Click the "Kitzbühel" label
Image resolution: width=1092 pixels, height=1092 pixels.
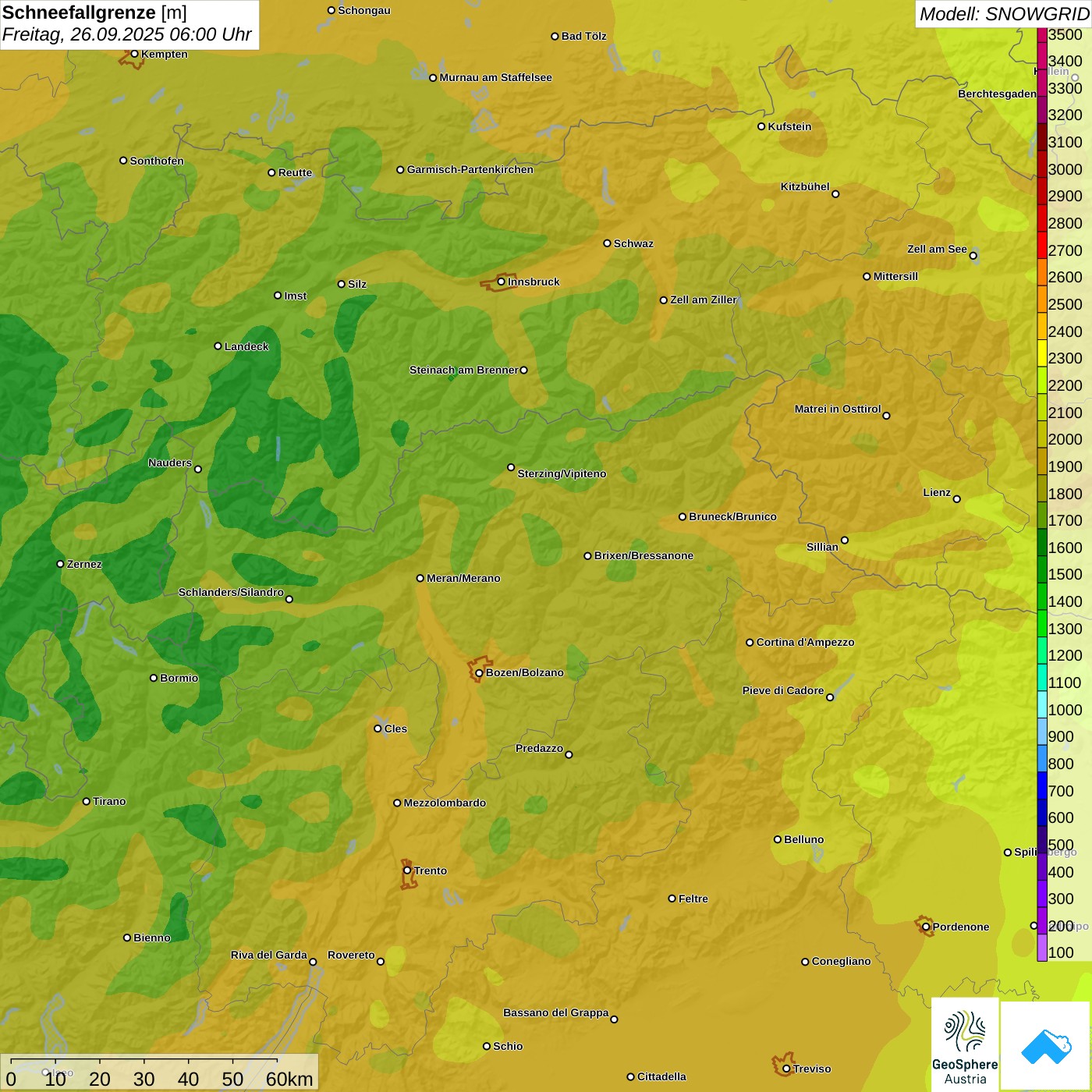point(805,186)
